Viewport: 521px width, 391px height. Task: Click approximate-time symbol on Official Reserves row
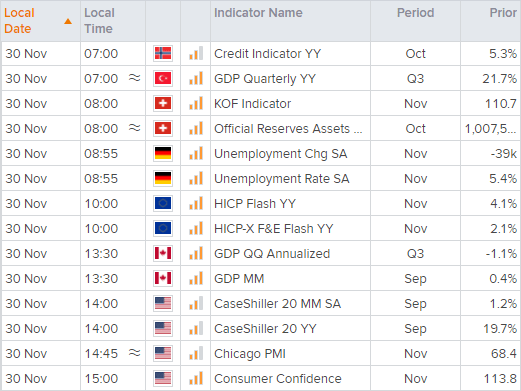point(135,128)
